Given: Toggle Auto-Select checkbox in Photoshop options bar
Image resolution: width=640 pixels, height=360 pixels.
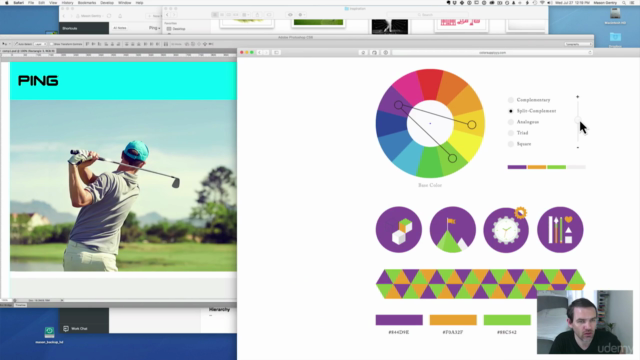Looking at the screenshot, I should pyautogui.click(x=16, y=44).
